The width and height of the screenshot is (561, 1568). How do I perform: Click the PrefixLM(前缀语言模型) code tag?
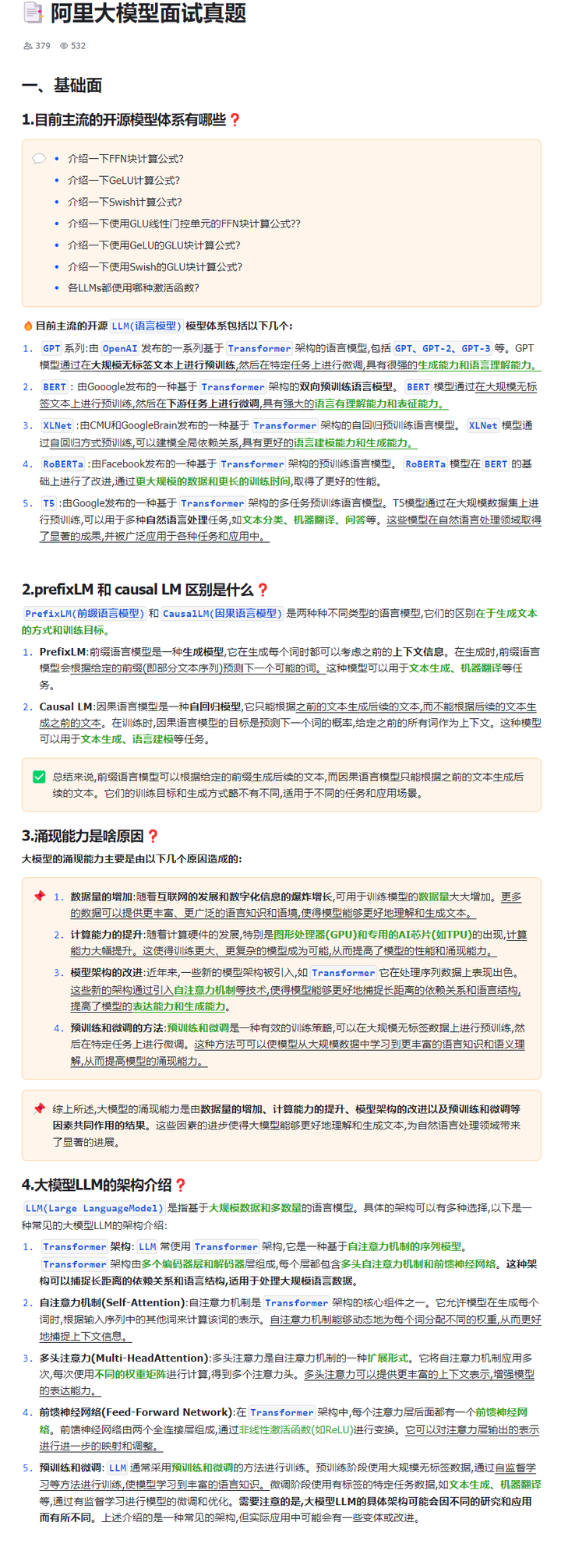coord(84,614)
